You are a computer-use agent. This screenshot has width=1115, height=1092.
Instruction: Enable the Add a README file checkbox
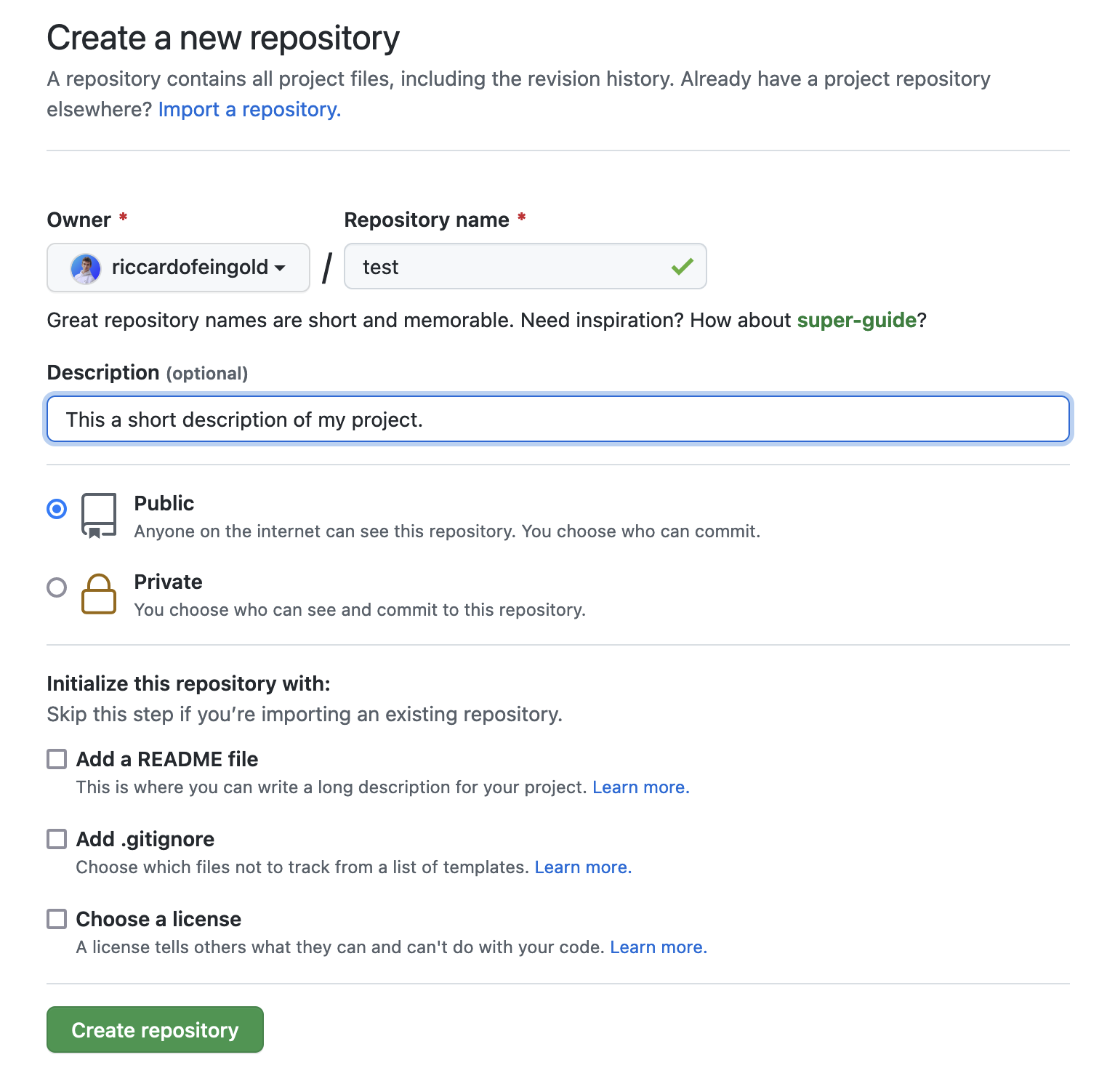[x=57, y=759]
